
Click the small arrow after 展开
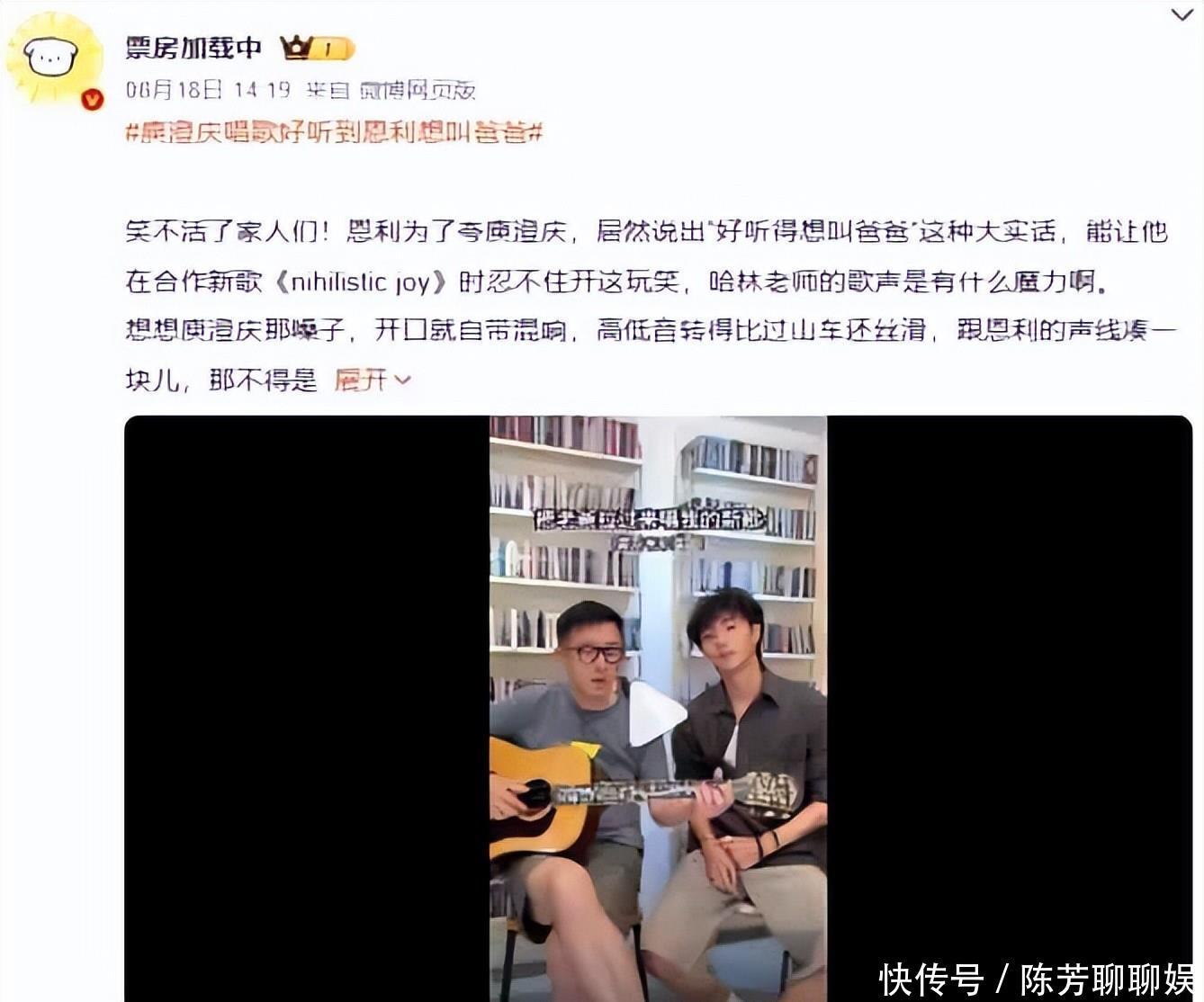tap(402, 380)
